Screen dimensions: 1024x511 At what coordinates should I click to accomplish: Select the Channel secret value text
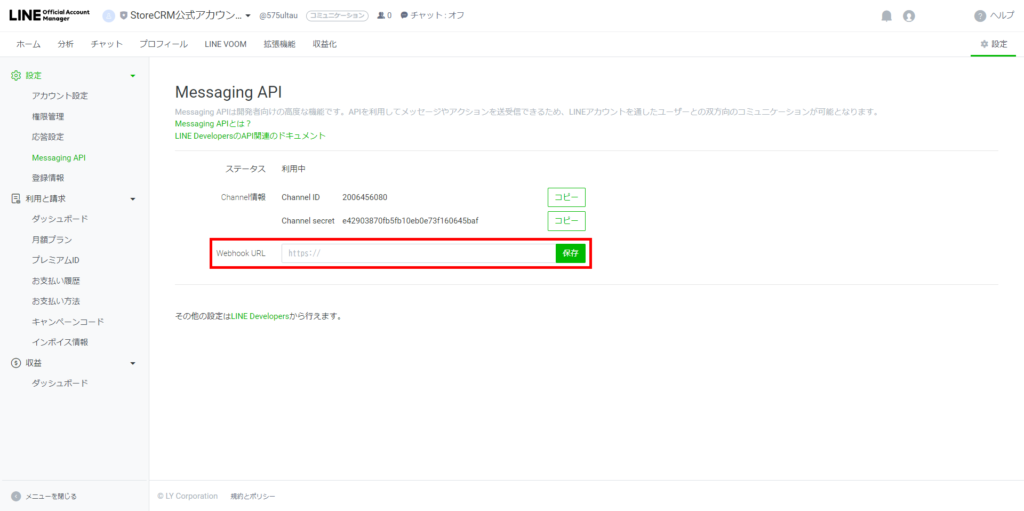click(410, 222)
